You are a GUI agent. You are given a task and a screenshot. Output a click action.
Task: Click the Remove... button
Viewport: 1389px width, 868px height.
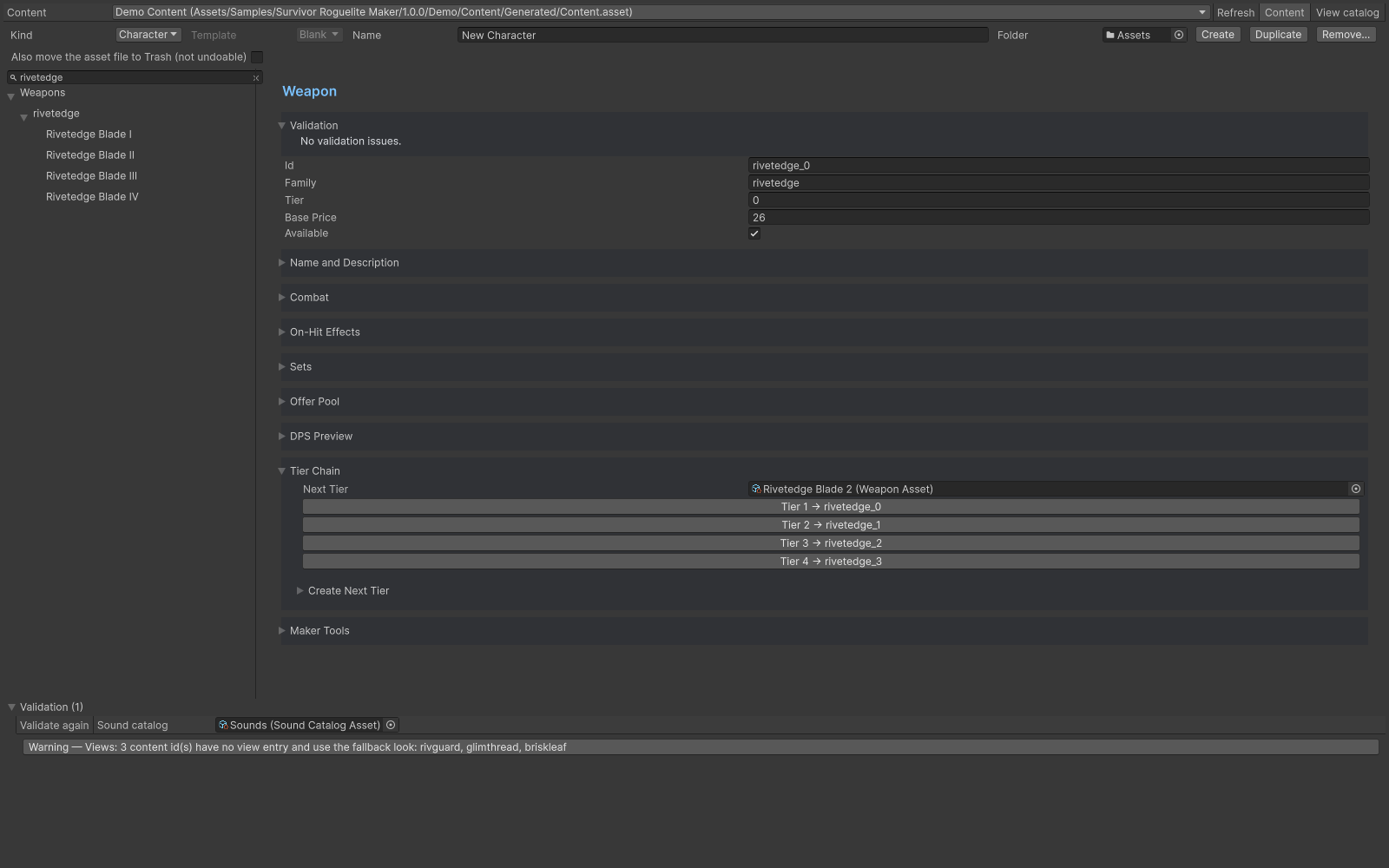[1346, 35]
